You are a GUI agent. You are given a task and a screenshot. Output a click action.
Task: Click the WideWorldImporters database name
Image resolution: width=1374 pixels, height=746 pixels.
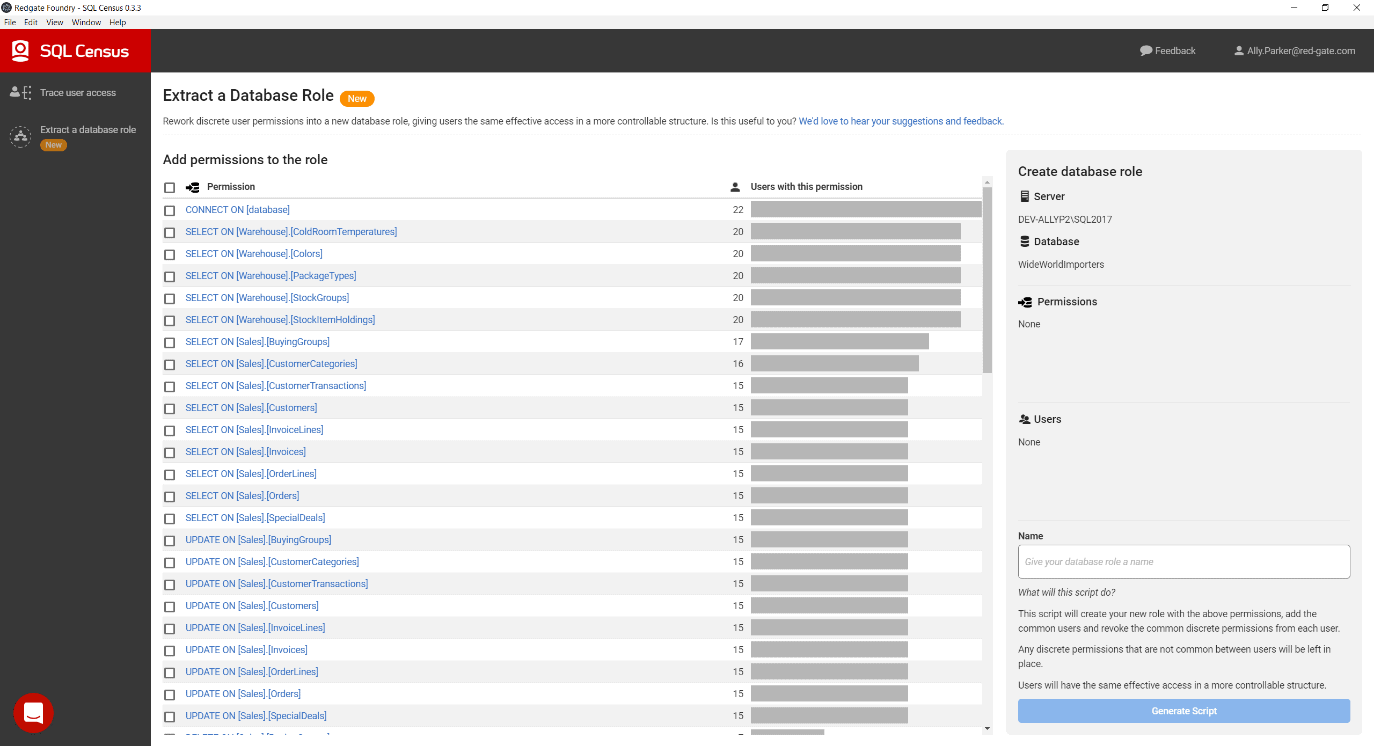pyautogui.click(x=1061, y=265)
